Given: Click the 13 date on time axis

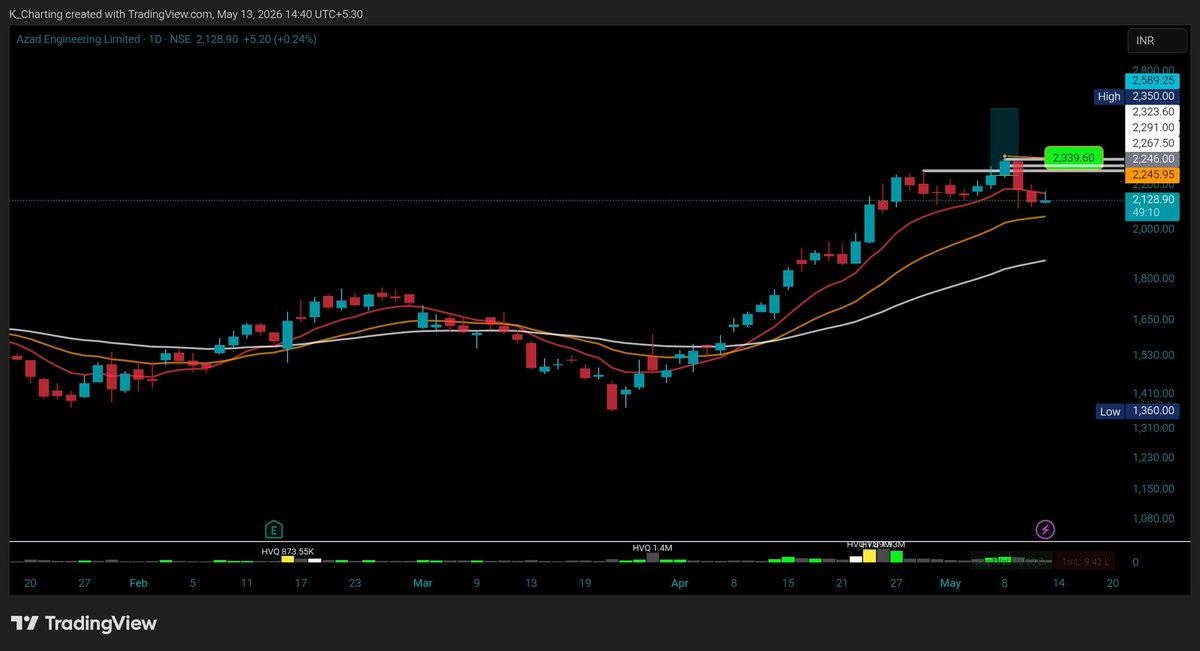Looking at the screenshot, I should click(x=531, y=582).
